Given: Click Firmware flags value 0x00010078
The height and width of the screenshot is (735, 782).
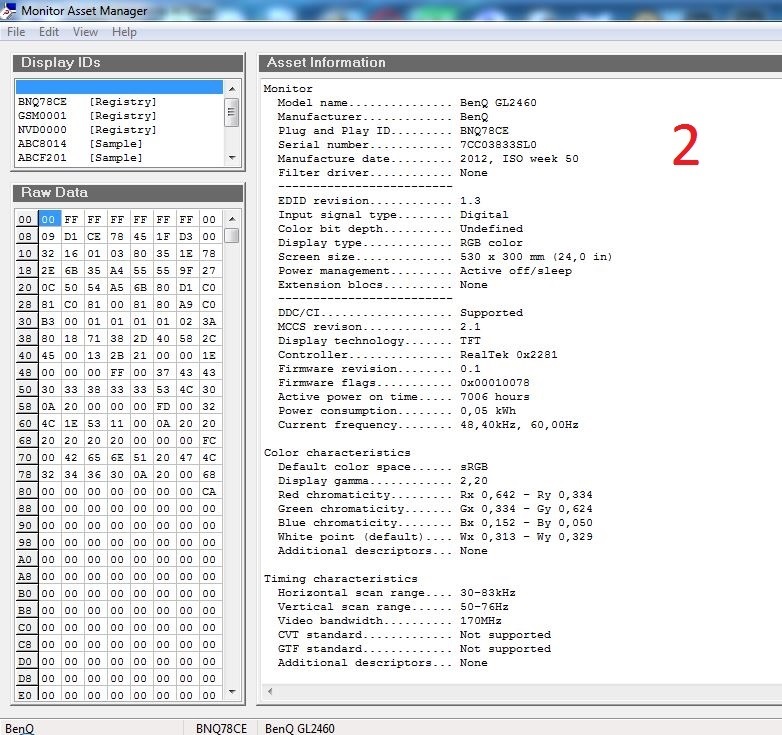Looking at the screenshot, I should coord(495,382).
